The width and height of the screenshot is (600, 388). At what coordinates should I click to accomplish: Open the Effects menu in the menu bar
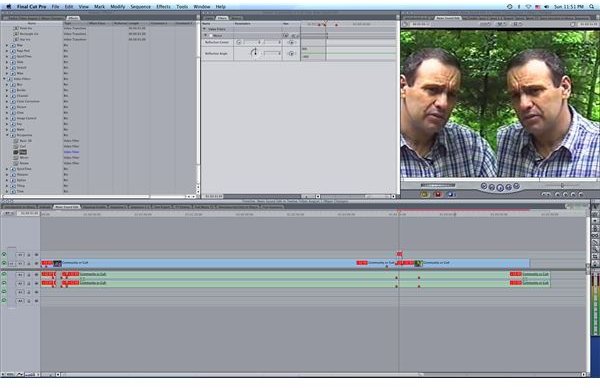click(x=163, y=7)
